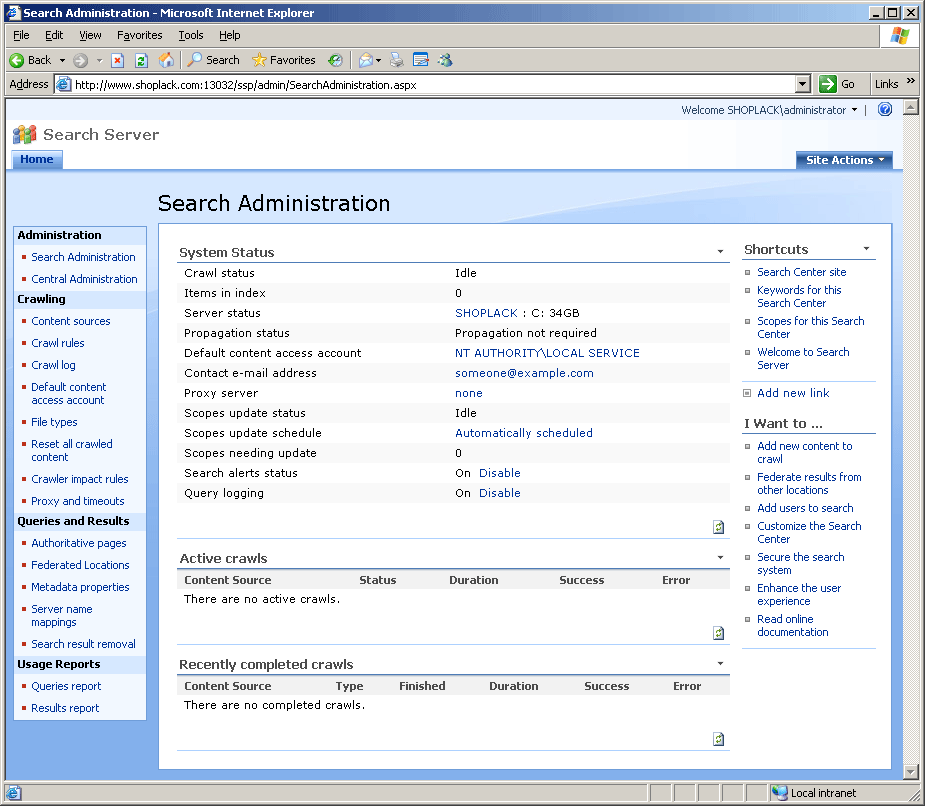925x806 pixels.
Task: Open the View menu
Action: pyautogui.click(x=90, y=35)
